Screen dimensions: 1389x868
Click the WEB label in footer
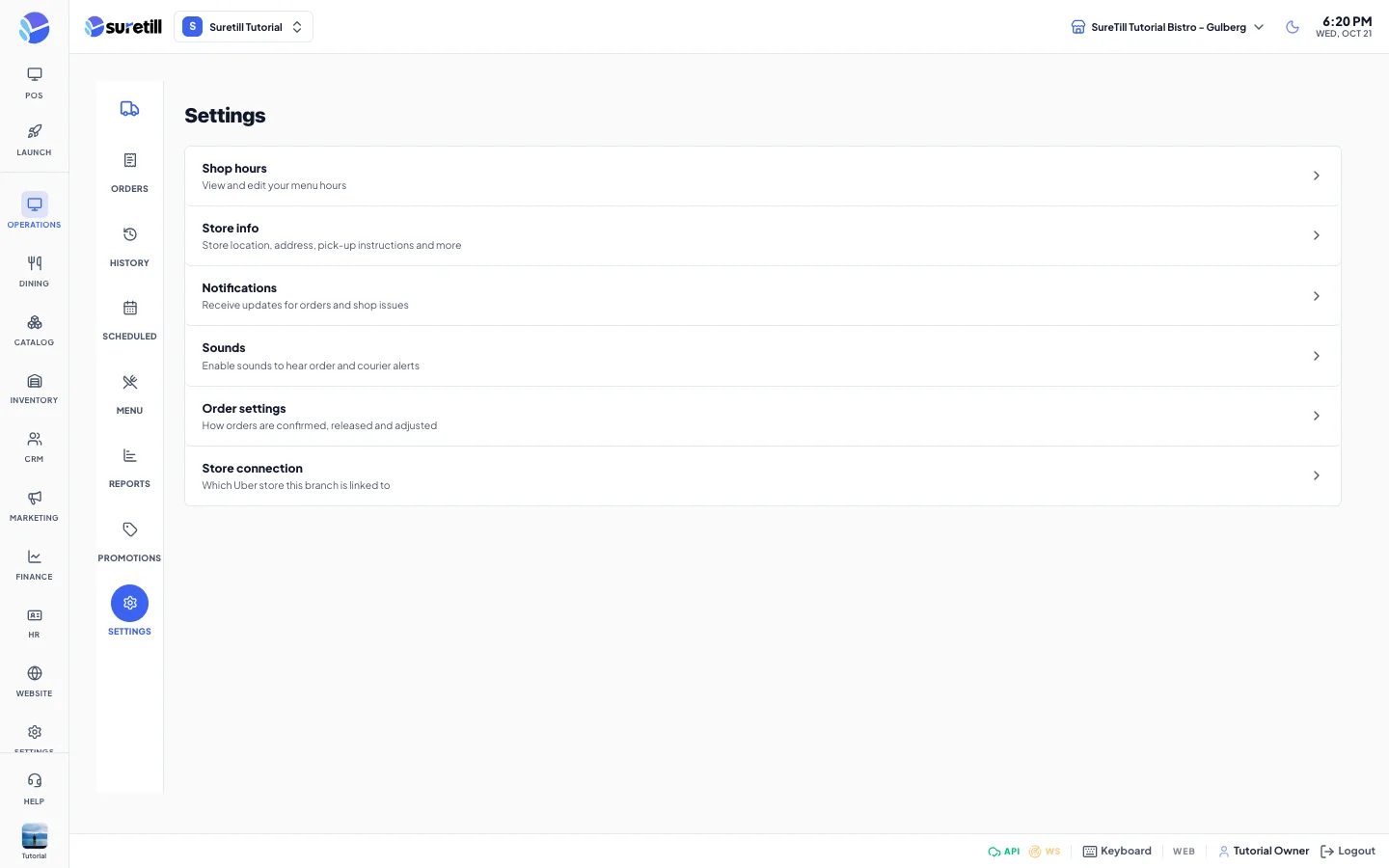tap(1184, 852)
